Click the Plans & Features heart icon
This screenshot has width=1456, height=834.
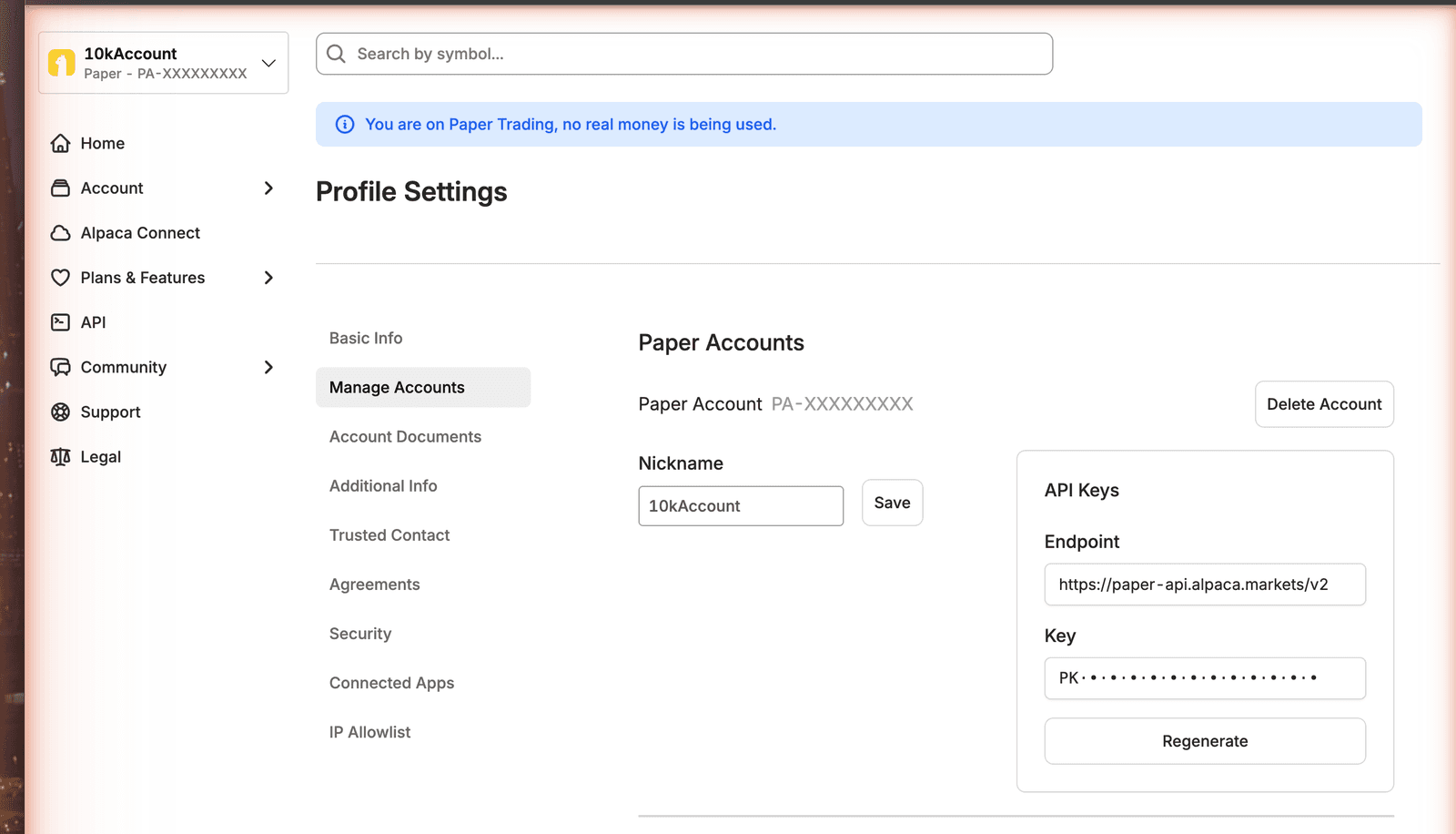point(60,278)
